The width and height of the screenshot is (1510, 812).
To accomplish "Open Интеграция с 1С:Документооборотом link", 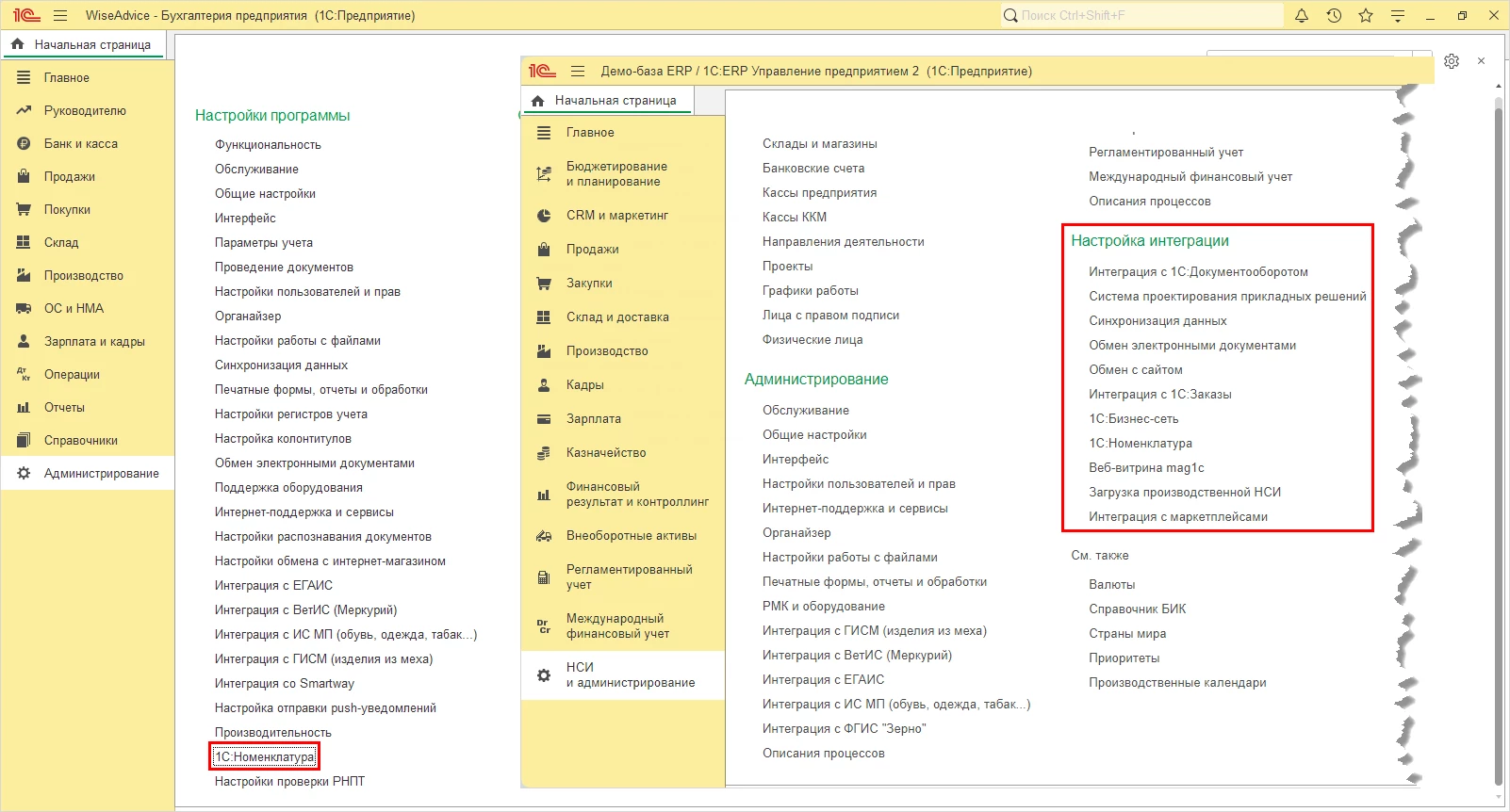I will coord(1198,272).
